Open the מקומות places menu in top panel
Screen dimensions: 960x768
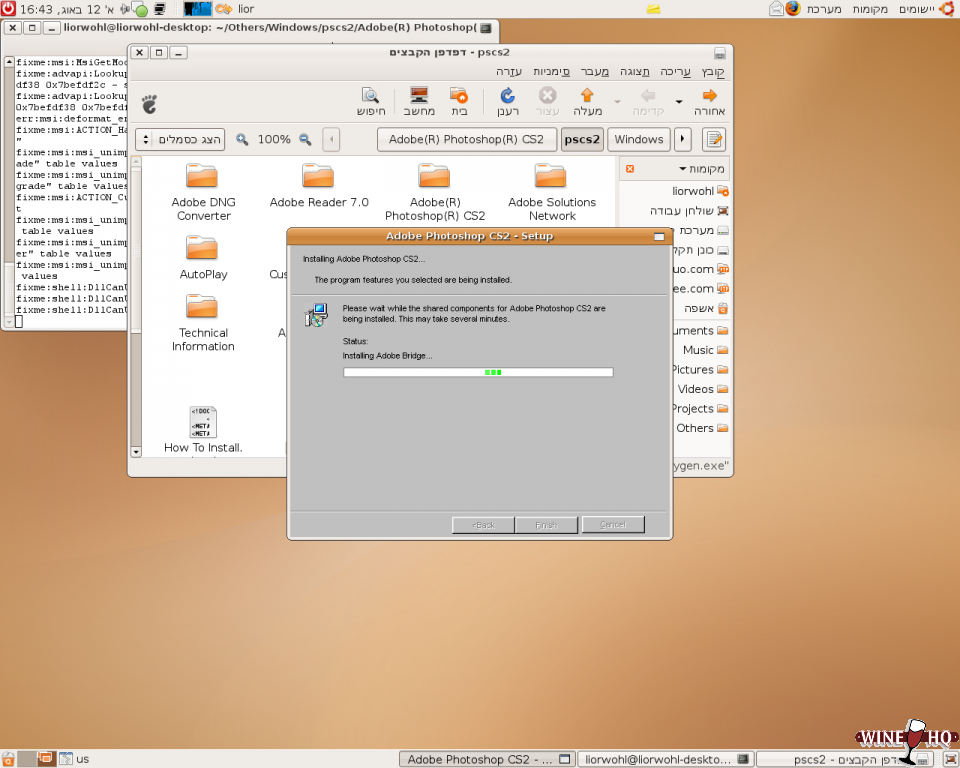tap(870, 9)
